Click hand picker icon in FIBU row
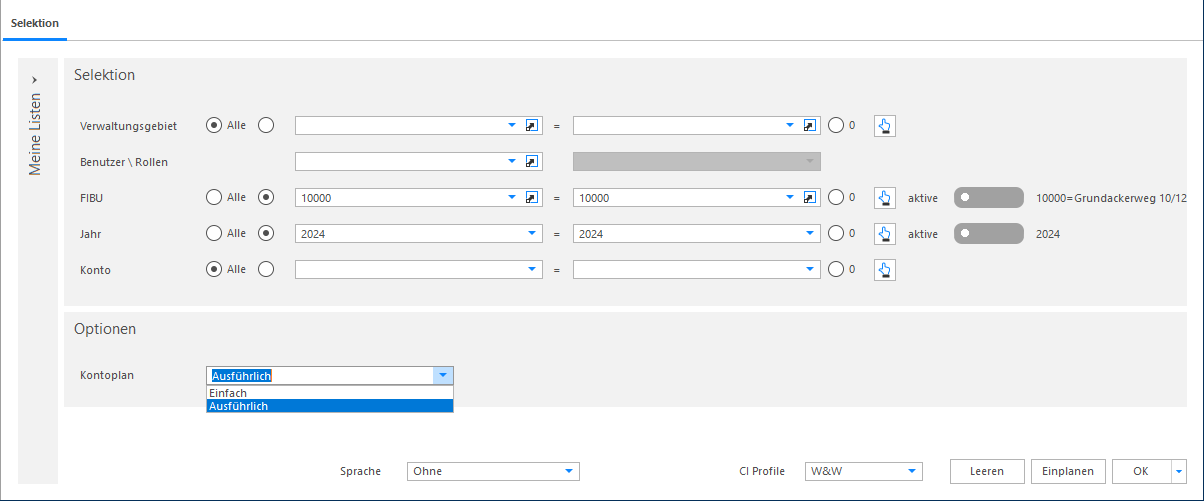The width and height of the screenshot is (1204, 501). [x=885, y=198]
